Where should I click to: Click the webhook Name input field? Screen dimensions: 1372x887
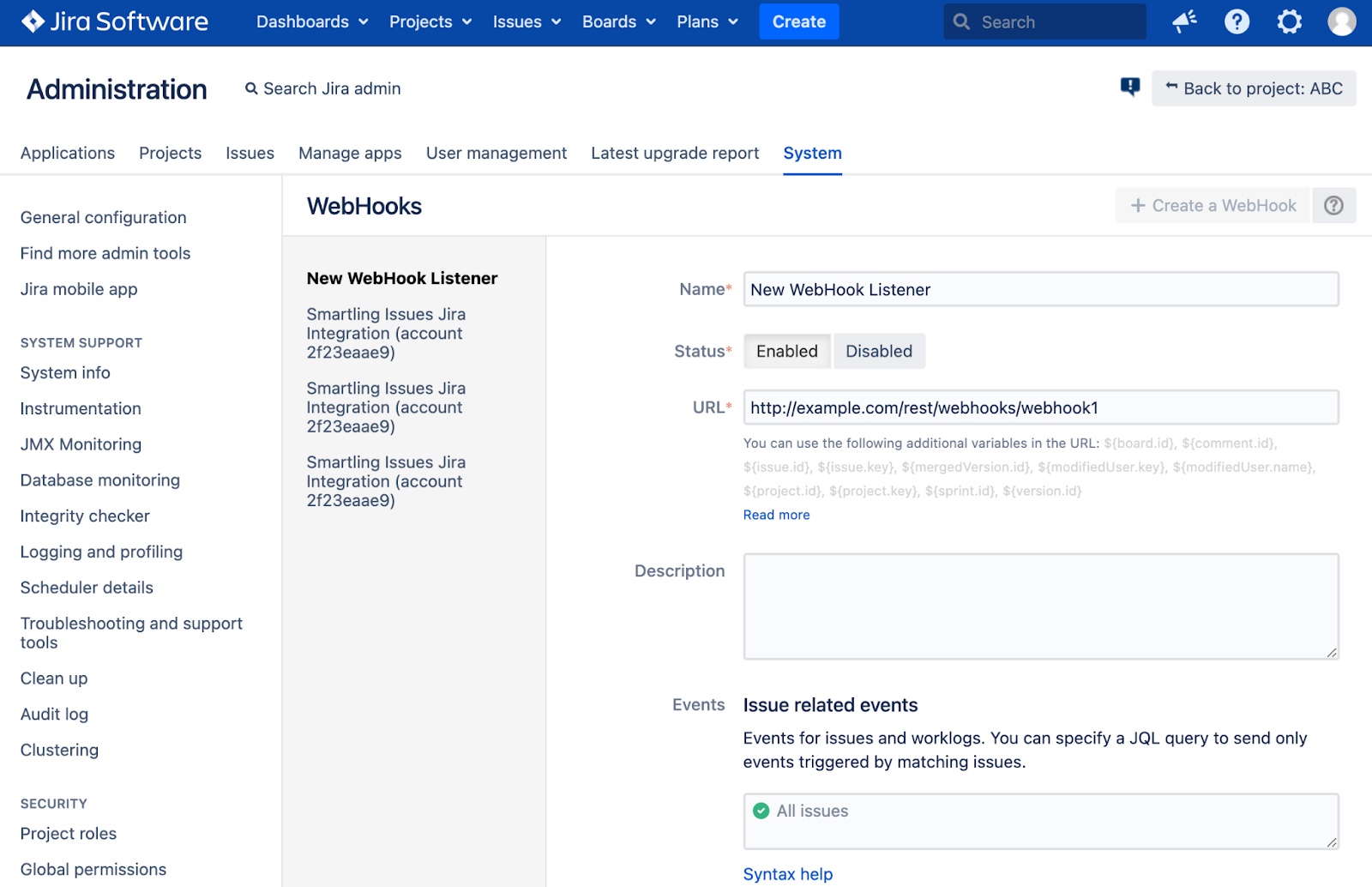point(1040,290)
